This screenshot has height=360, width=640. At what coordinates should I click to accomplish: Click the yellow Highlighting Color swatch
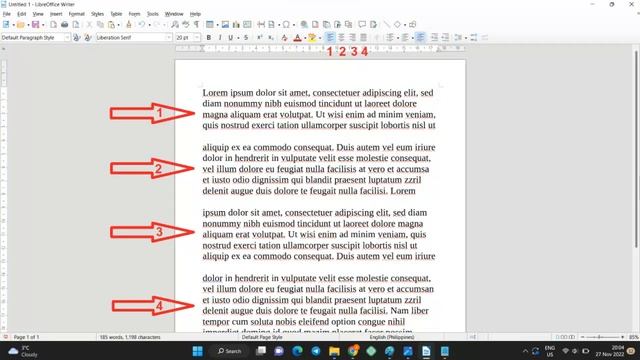pyautogui.click(x=312, y=38)
